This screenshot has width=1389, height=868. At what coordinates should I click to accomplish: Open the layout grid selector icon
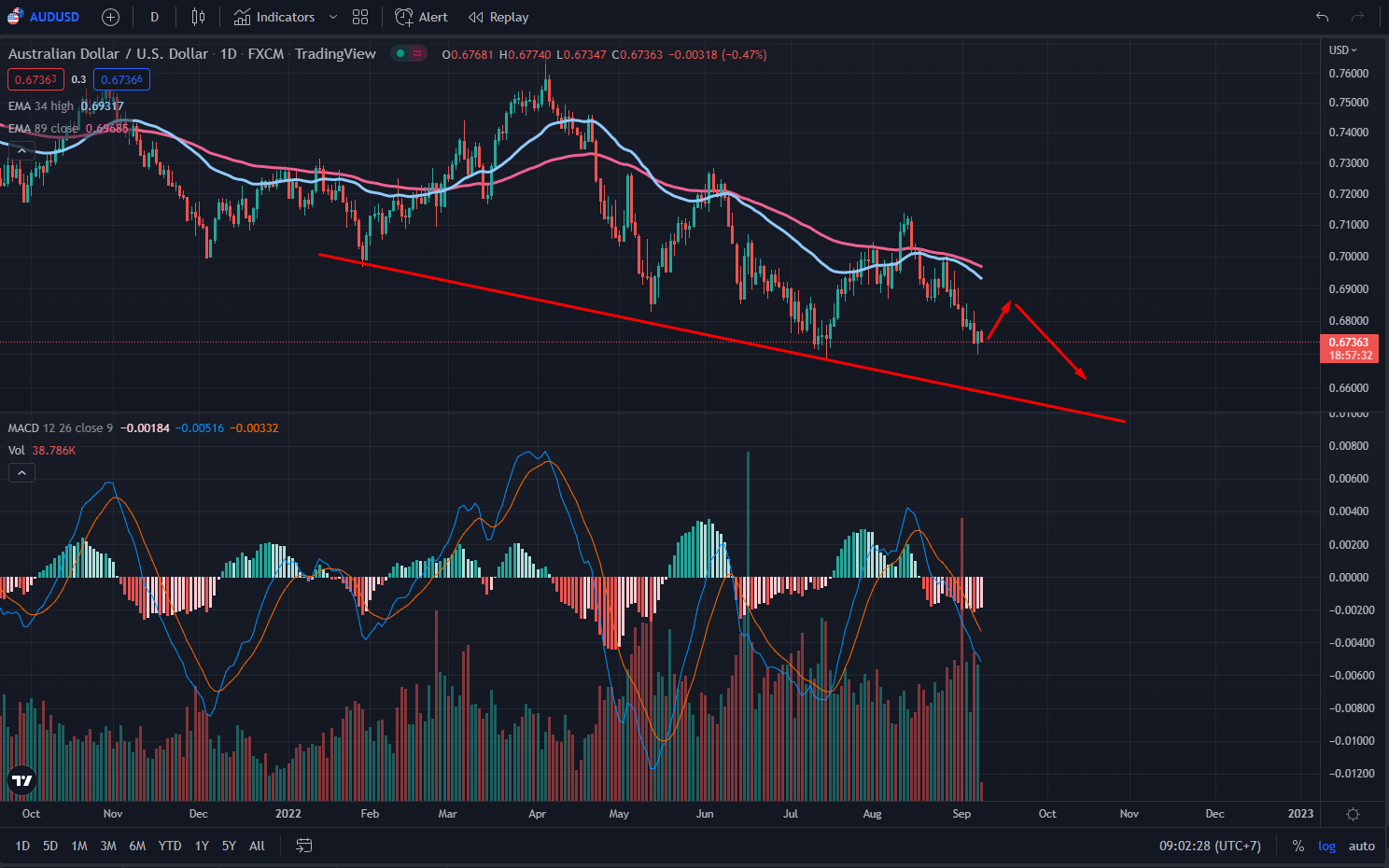360,17
